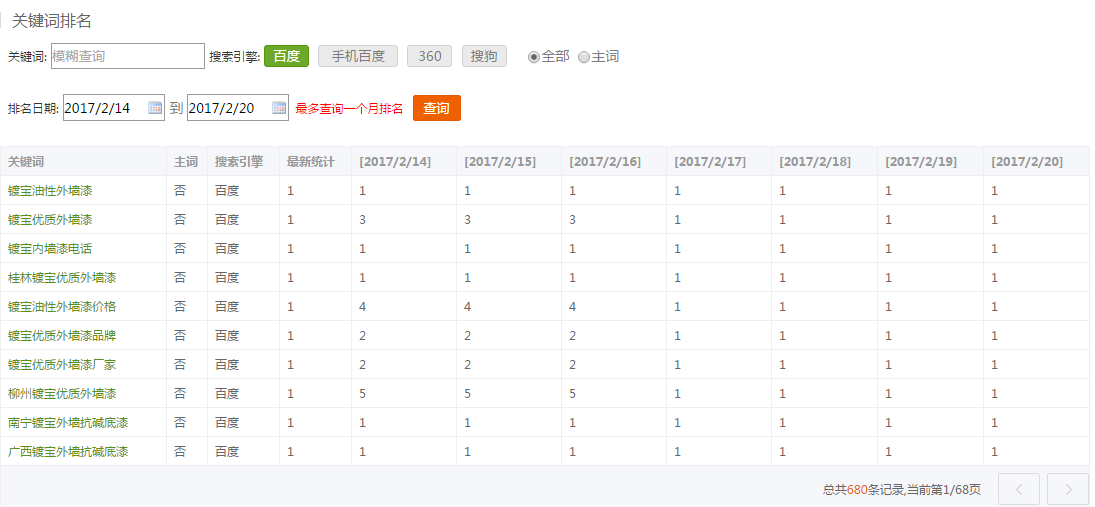Select the 全部 radio option
Screen dimensions: 1095x507
534,57
